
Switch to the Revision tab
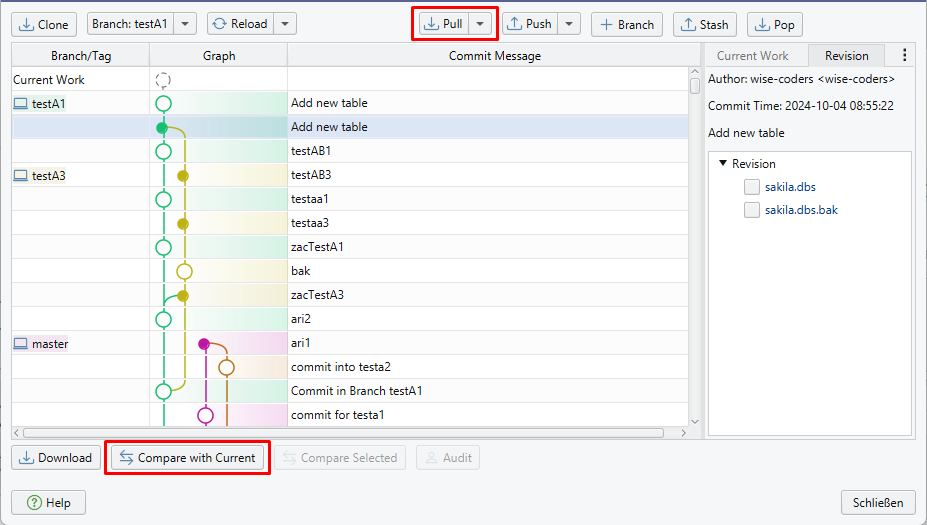(847, 56)
